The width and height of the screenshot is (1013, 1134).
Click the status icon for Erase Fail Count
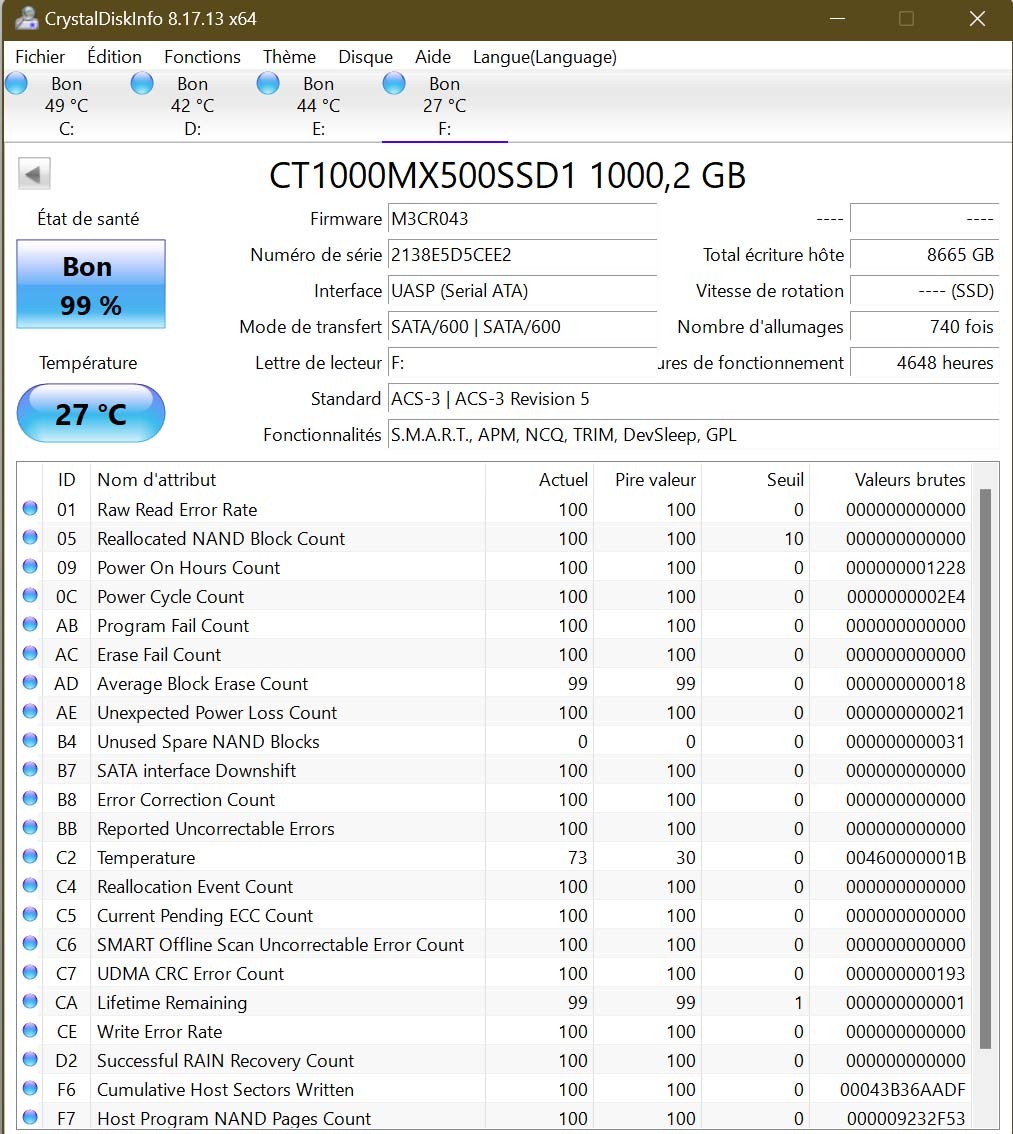30,653
